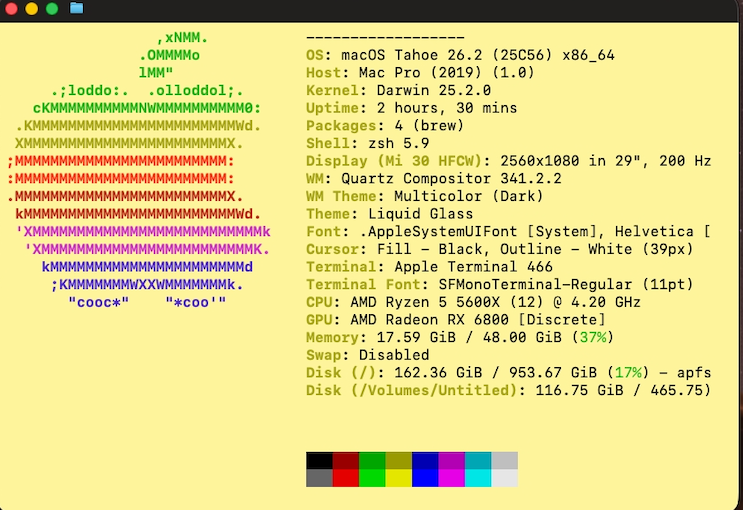The width and height of the screenshot is (743, 510).
Task: Click the black color block
Action: coord(319,461)
